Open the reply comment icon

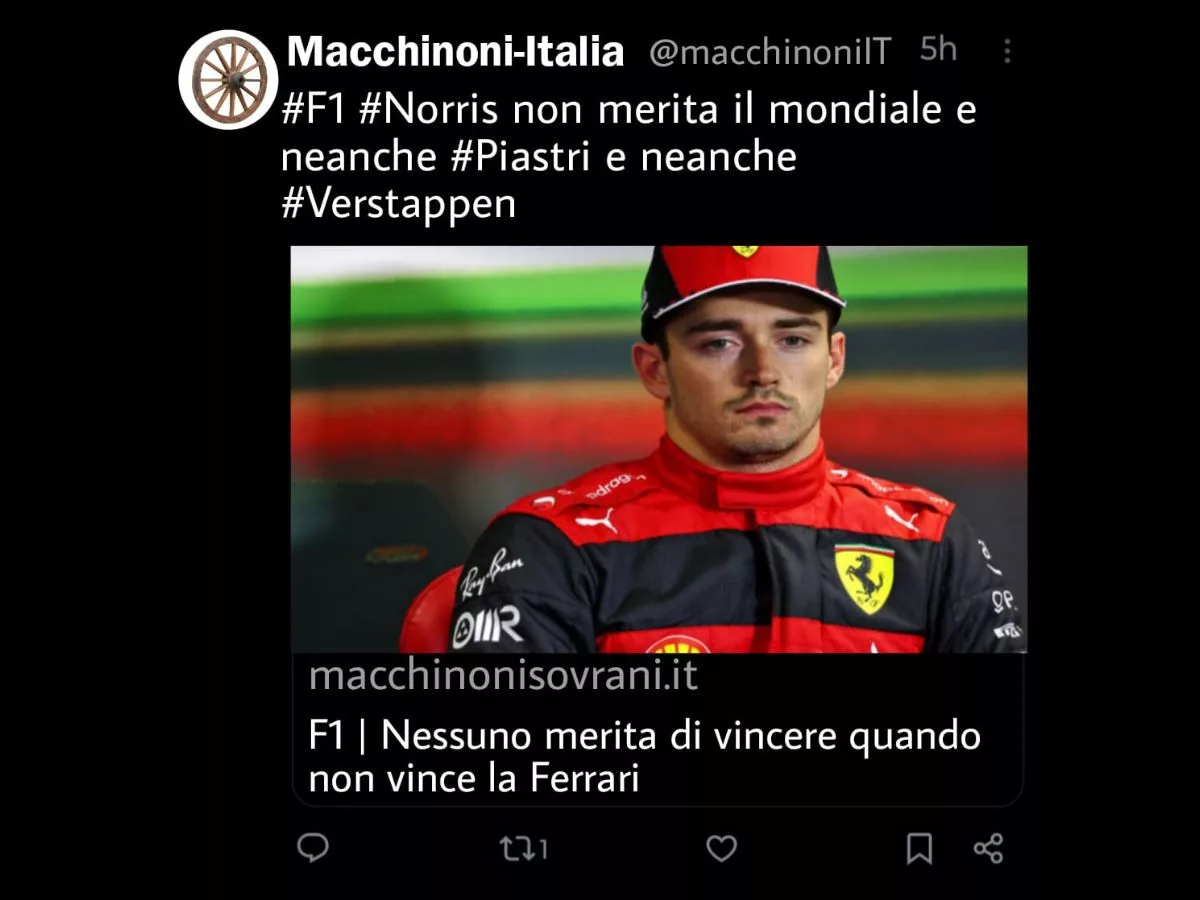point(313,848)
